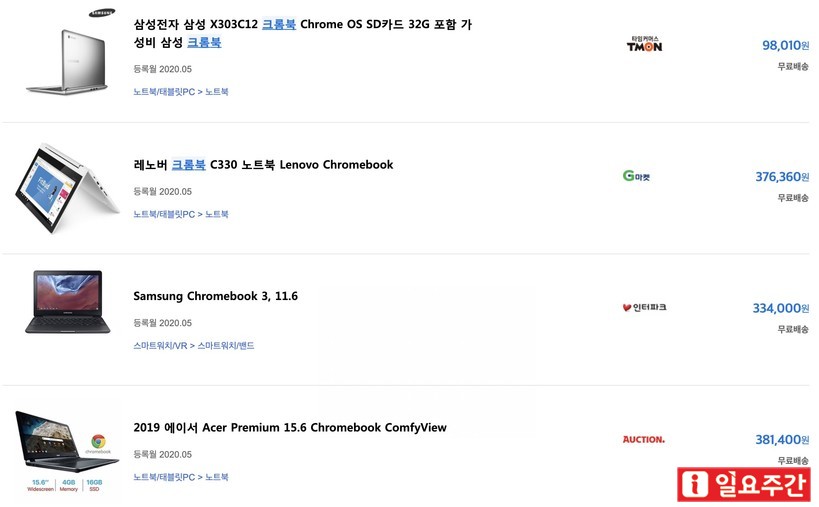The width and height of the screenshot is (819, 507).
Task: Click the 334,000원 price
Action: pyautogui.click(x=780, y=308)
